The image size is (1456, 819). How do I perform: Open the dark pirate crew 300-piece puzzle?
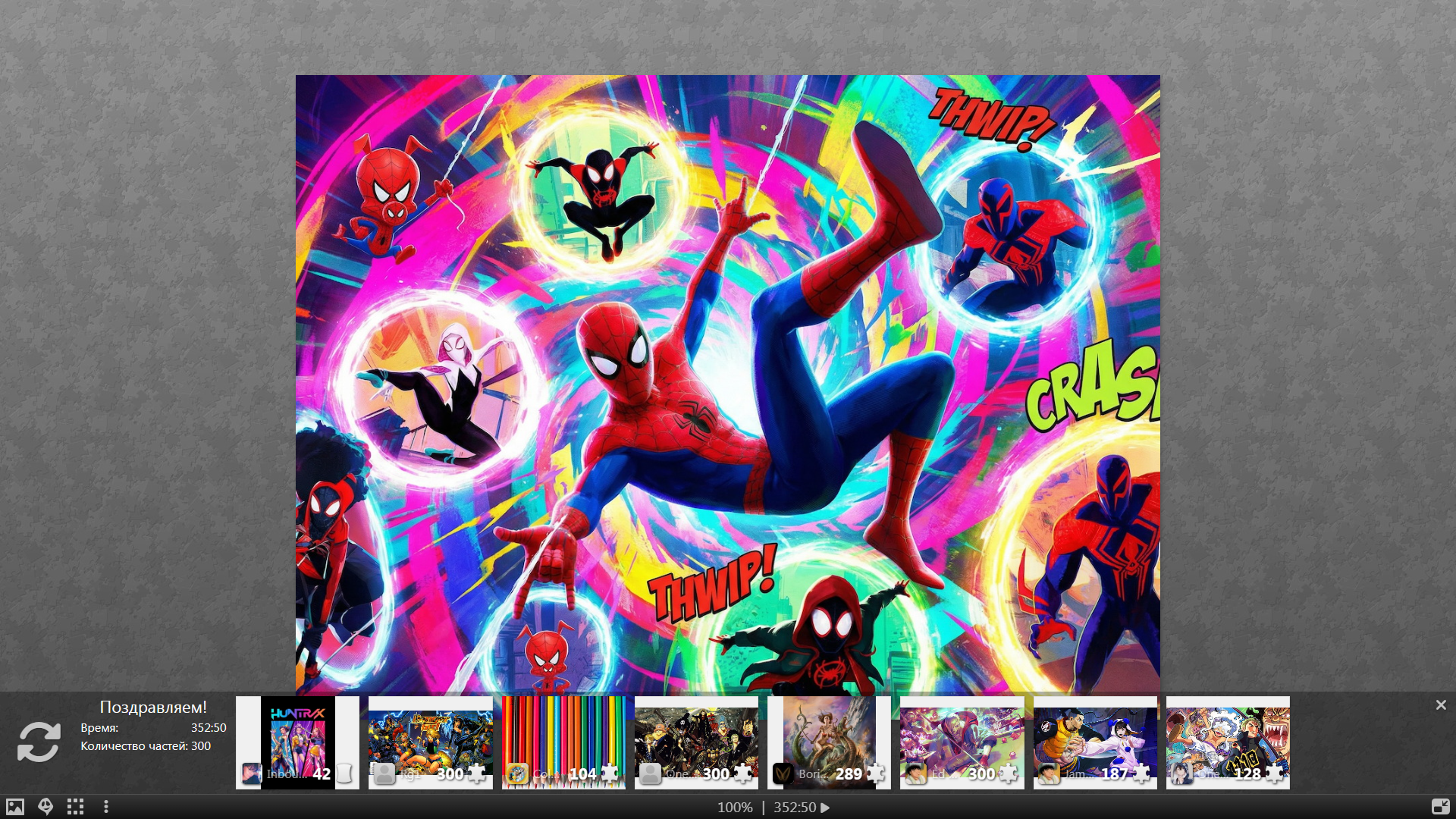(696, 739)
